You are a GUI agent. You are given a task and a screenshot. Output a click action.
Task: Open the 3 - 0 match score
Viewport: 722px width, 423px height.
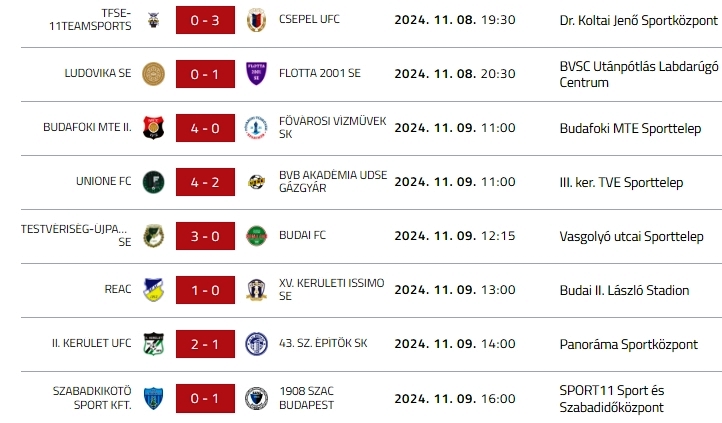point(205,236)
